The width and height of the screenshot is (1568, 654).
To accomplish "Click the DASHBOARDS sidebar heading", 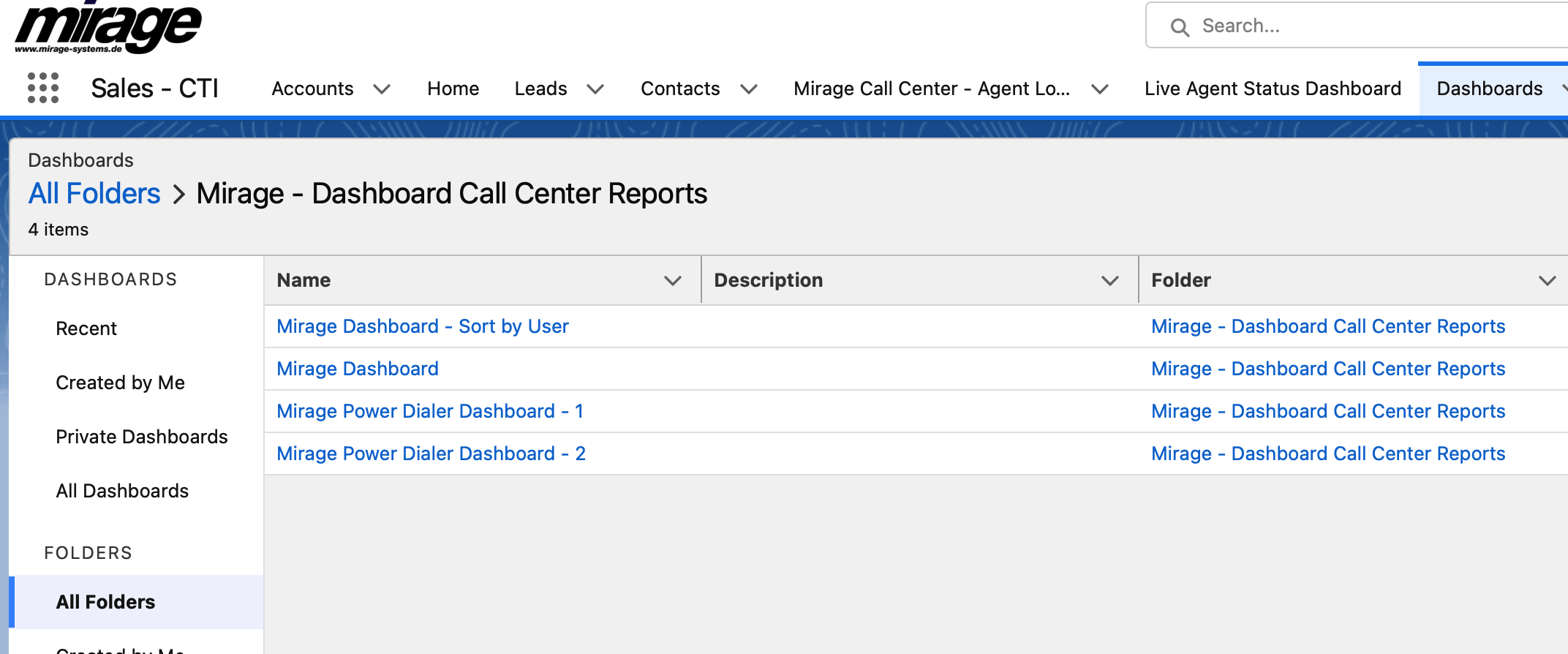I will (110, 279).
